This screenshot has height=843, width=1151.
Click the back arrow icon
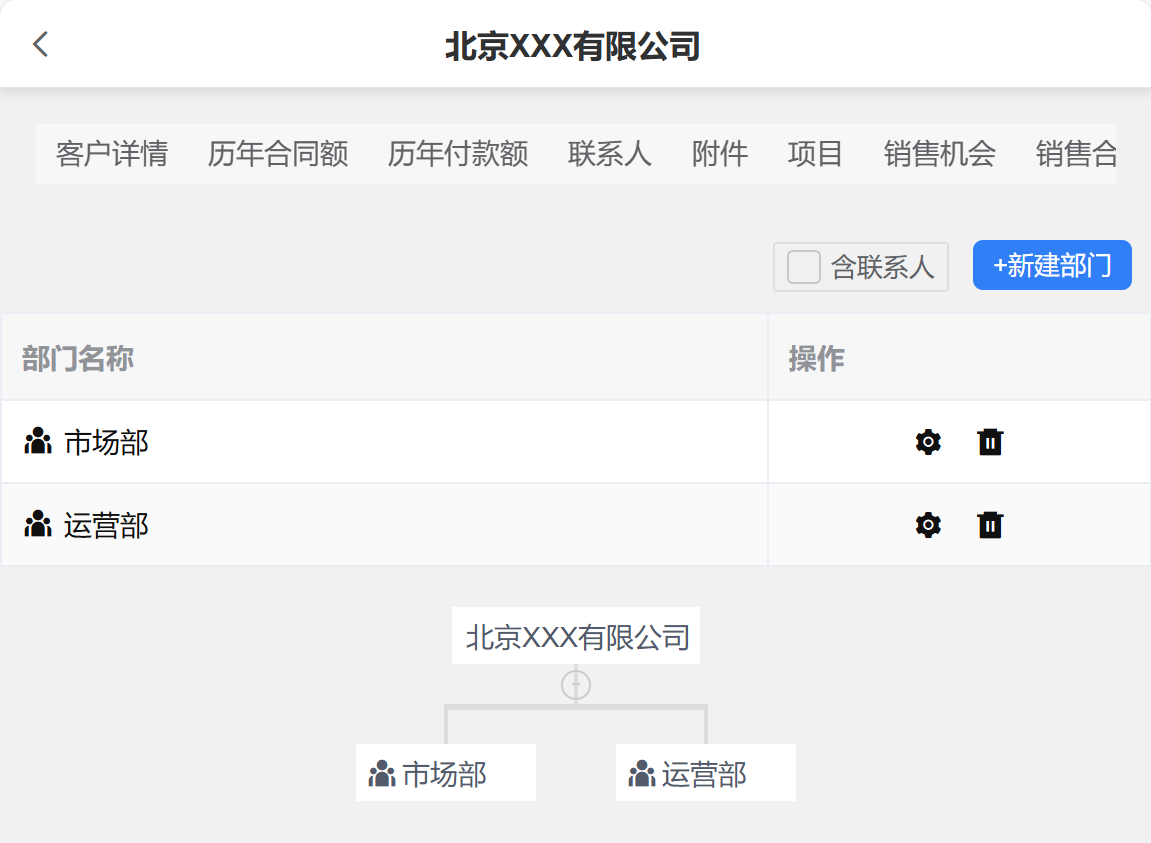40,44
